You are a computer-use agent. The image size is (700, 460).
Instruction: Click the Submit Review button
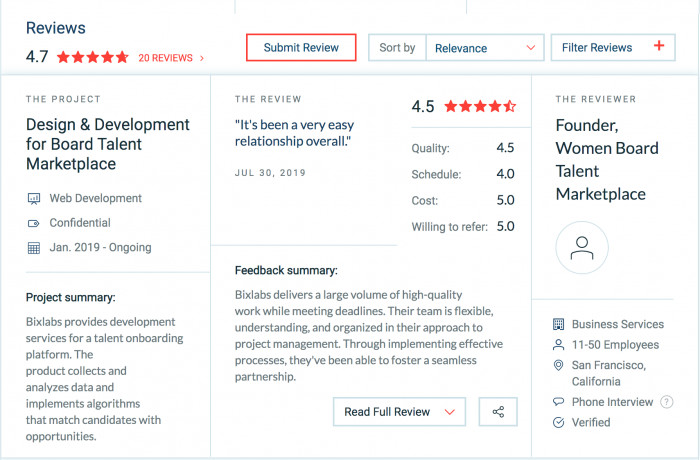(301, 47)
